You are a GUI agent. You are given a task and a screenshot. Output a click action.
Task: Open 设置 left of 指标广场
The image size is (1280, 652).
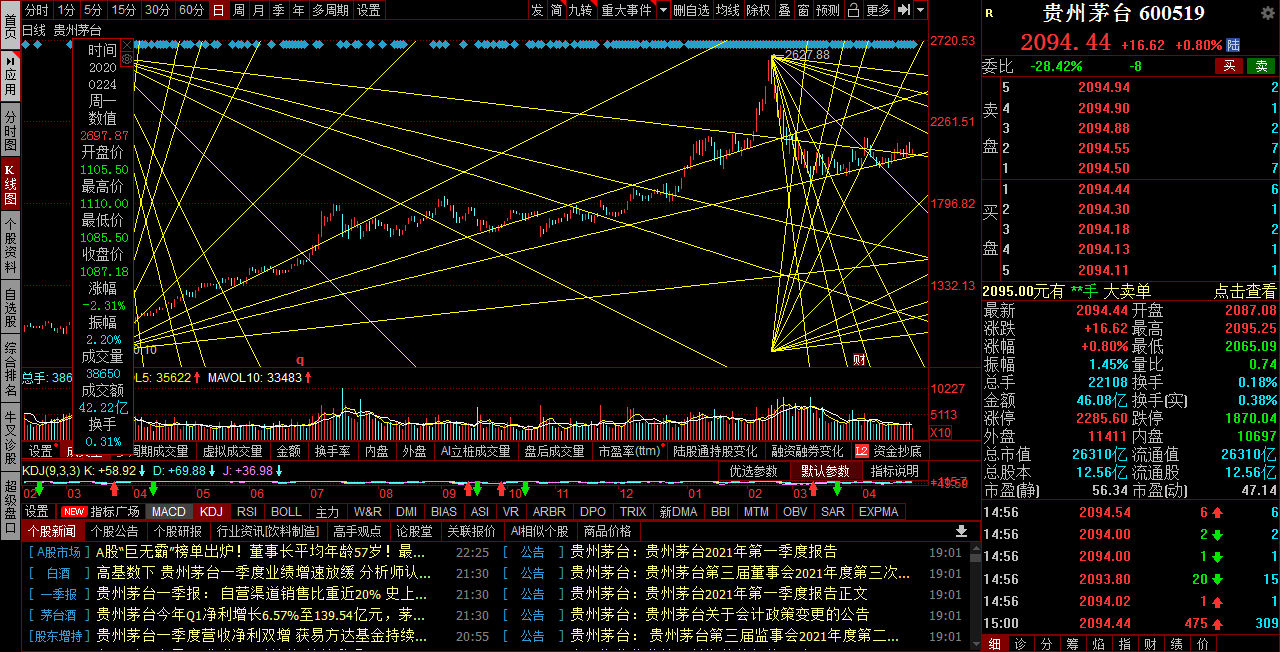point(37,511)
